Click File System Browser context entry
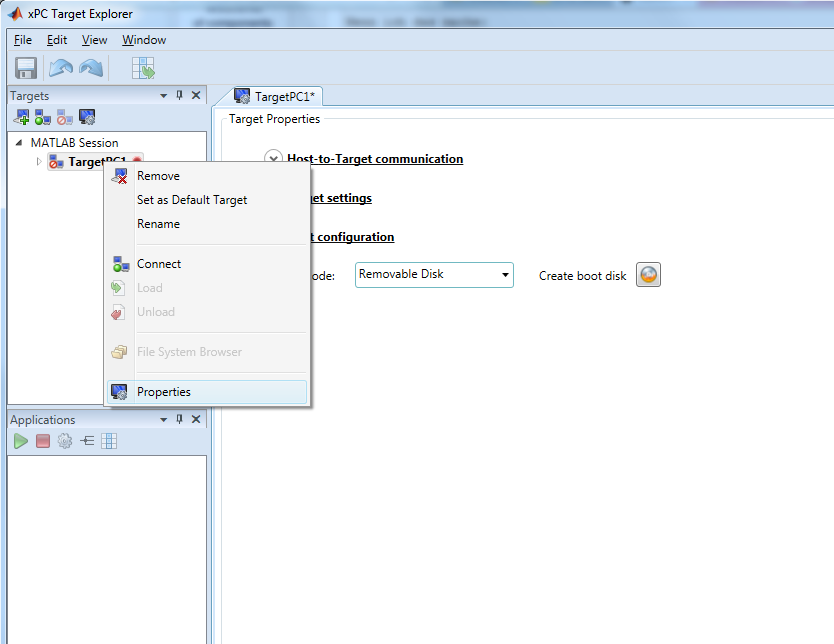Image resolution: width=834 pixels, height=644 pixels. click(x=207, y=352)
